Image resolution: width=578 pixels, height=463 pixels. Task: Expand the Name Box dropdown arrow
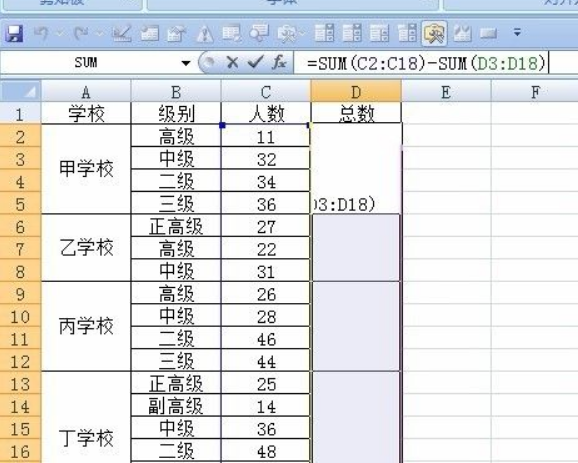click(x=186, y=63)
